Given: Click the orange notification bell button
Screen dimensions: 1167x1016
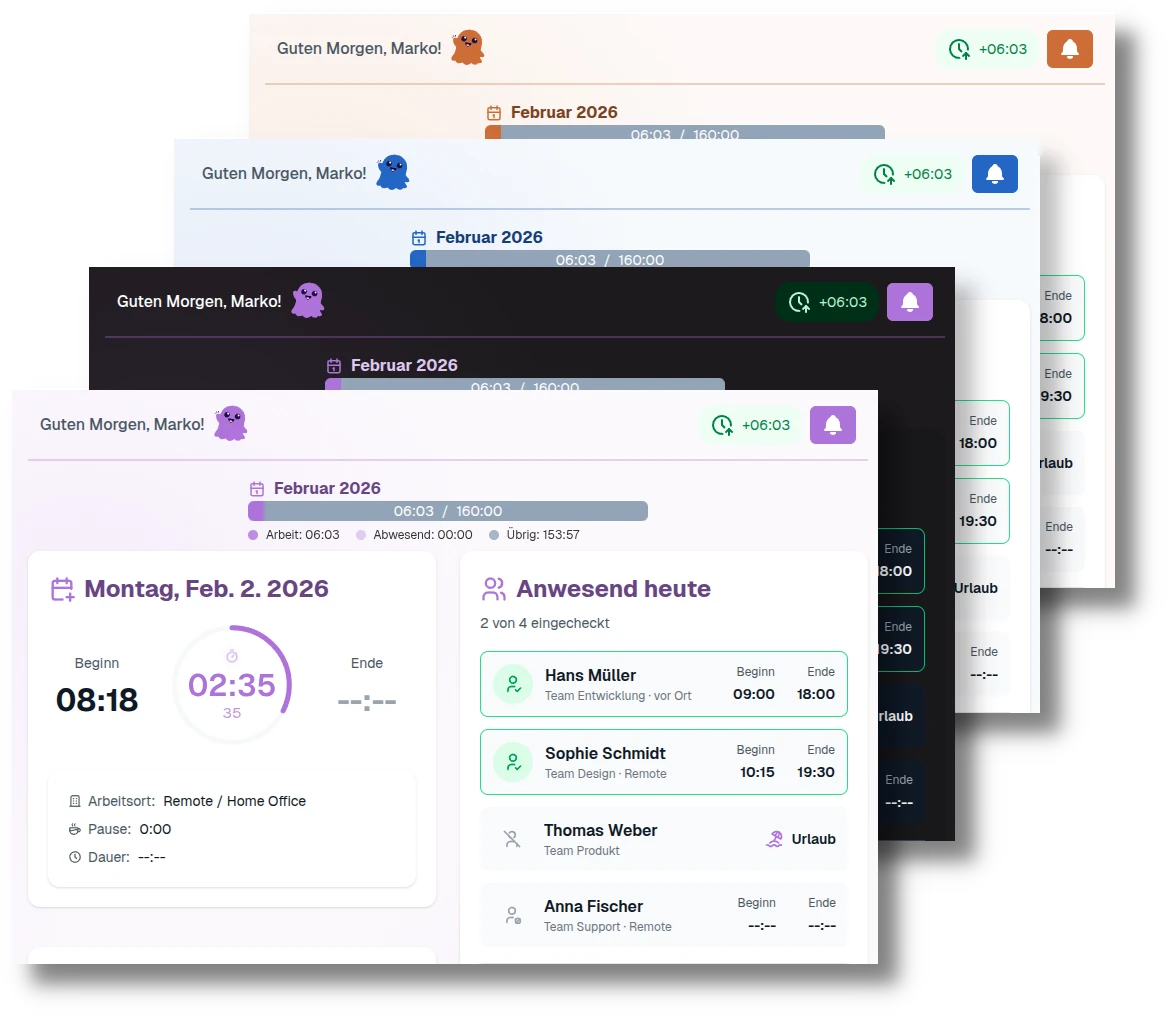Looking at the screenshot, I should click(x=1069, y=49).
